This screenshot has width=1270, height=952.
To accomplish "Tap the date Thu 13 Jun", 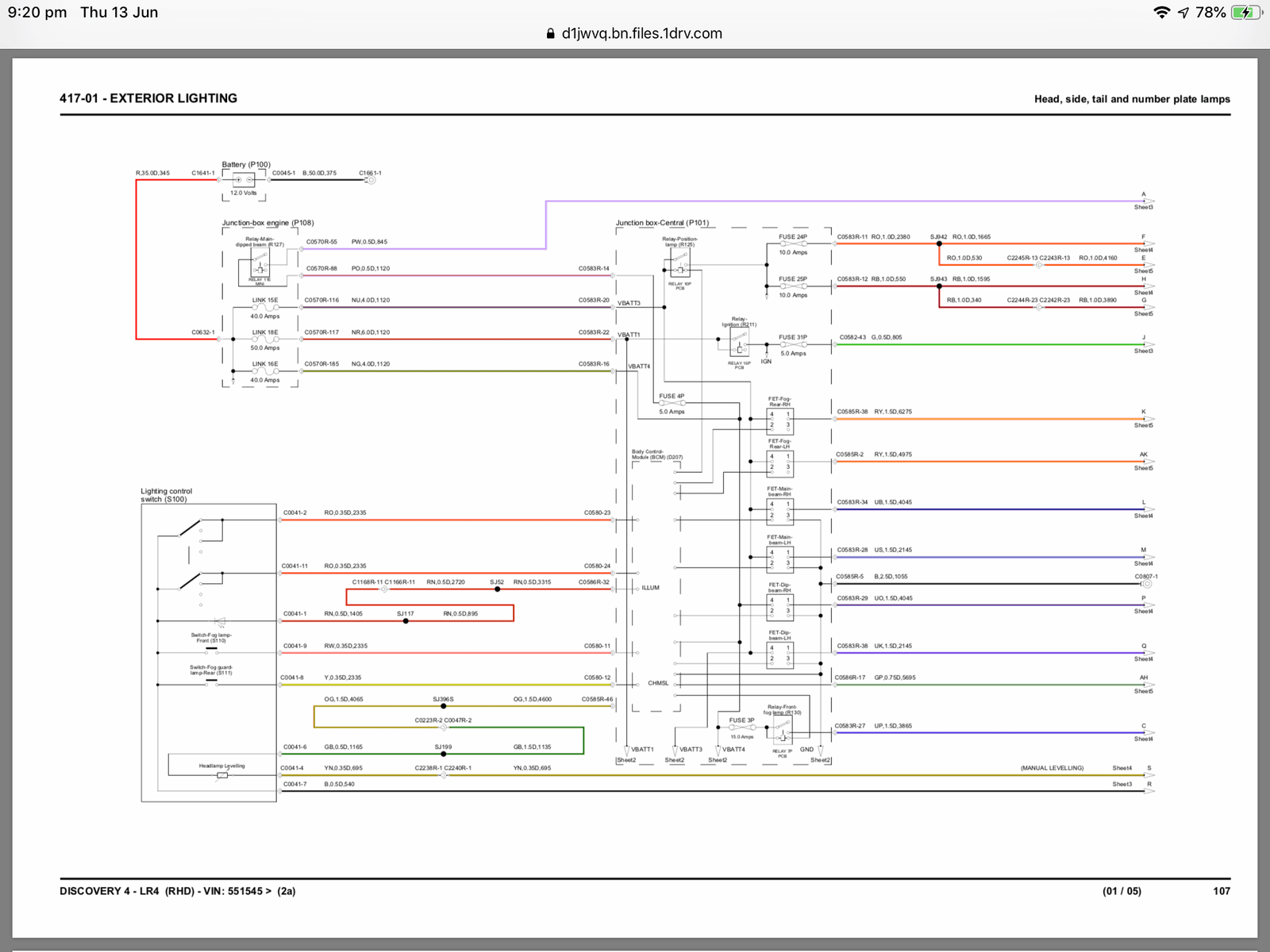I will [x=119, y=13].
